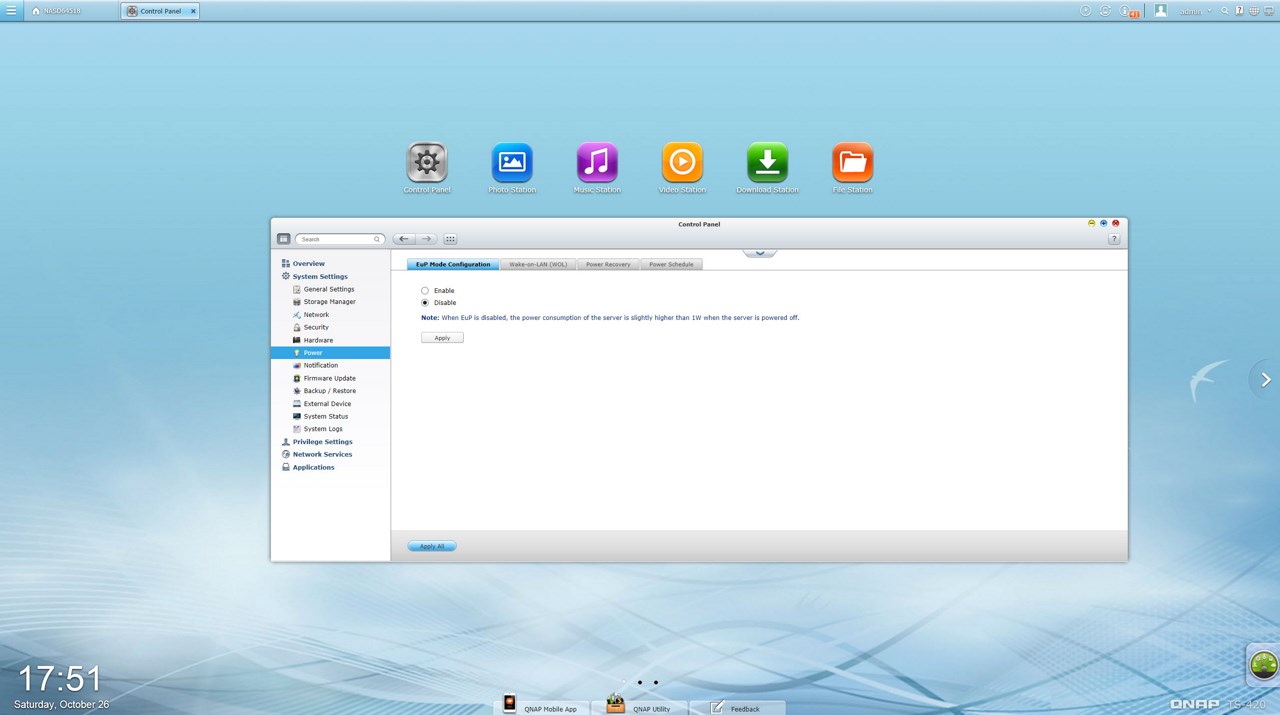This screenshot has height=715, width=1280.
Task: Open System Logs in sidebar
Action: 323,429
